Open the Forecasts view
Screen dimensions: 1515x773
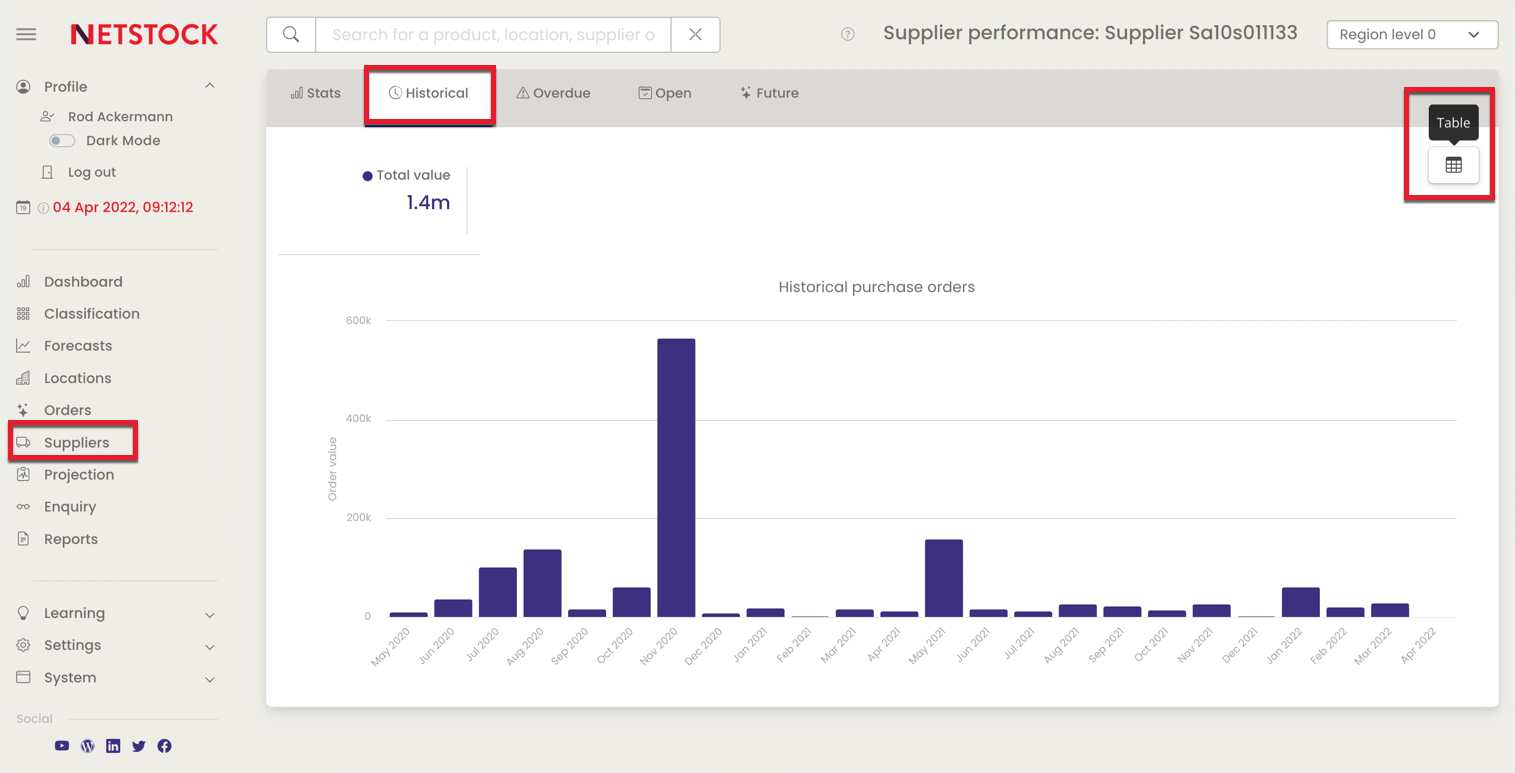(77, 345)
